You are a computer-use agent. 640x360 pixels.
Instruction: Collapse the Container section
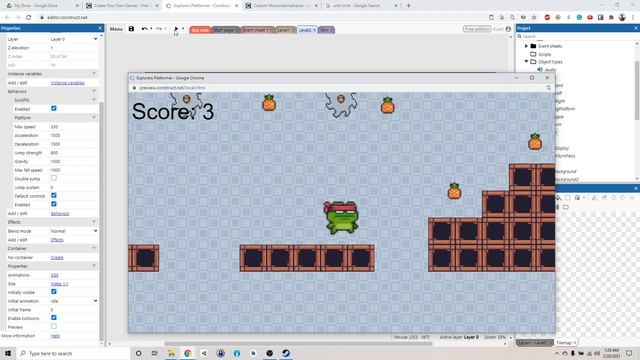tap(94, 248)
